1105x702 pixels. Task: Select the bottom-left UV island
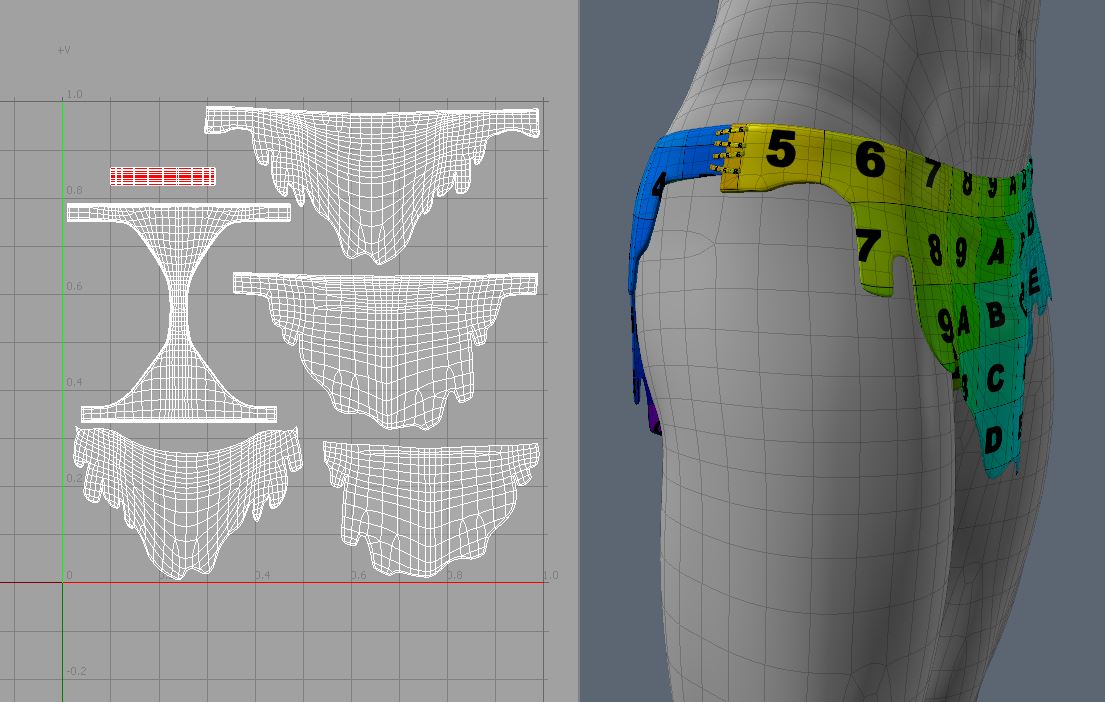(185, 490)
